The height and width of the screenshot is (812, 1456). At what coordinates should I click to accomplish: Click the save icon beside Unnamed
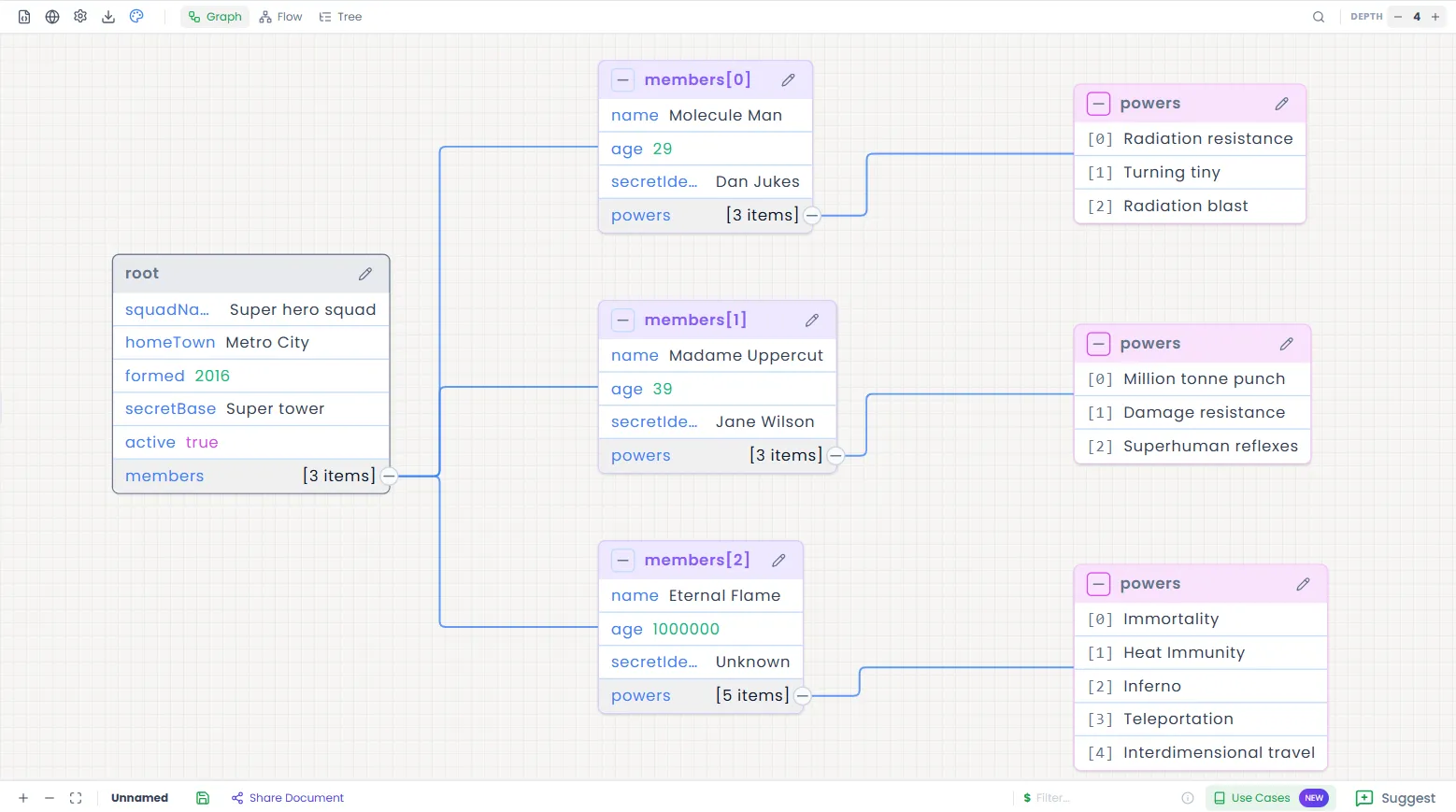pos(203,798)
